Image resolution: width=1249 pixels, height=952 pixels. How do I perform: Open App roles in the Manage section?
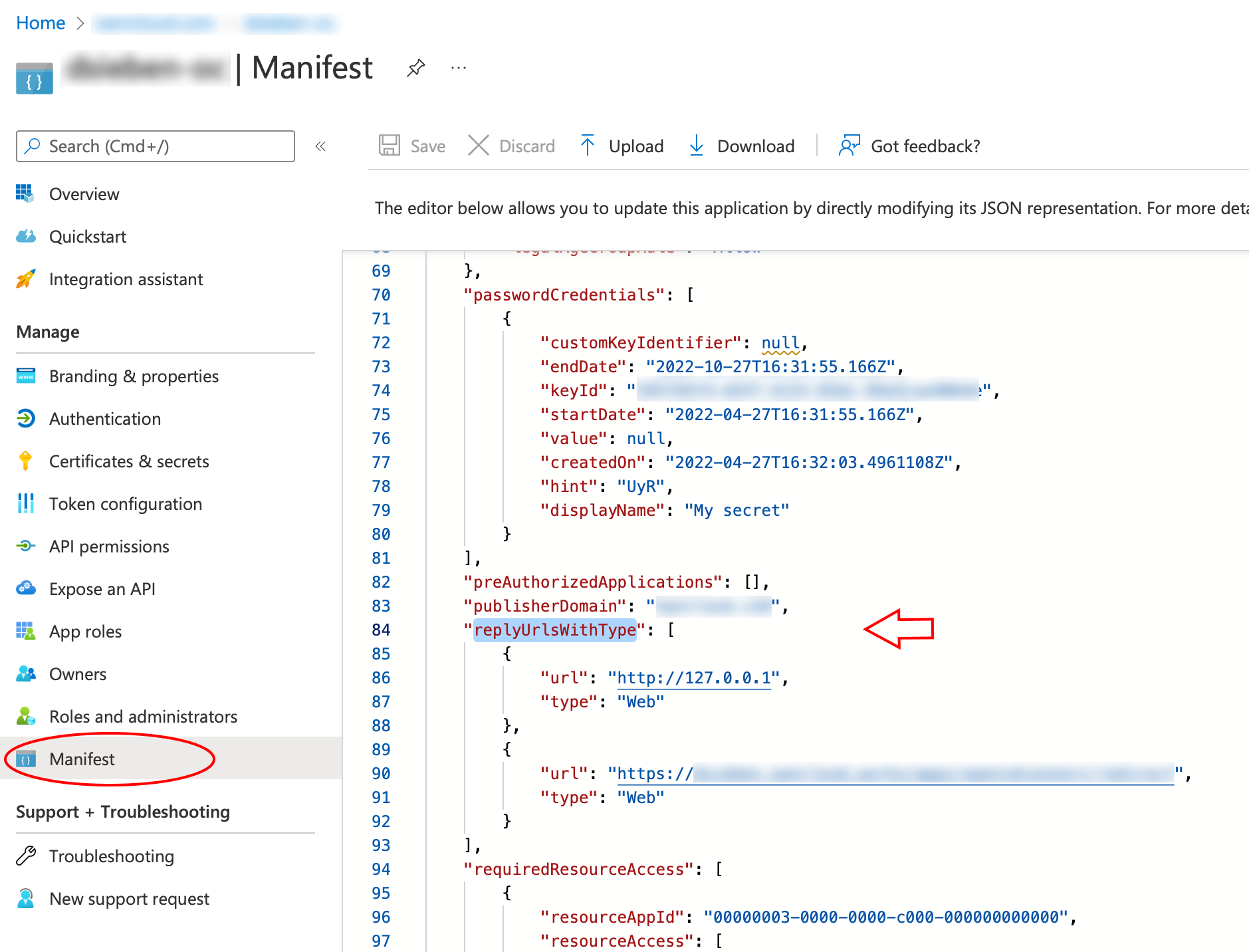[x=84, y=631]
